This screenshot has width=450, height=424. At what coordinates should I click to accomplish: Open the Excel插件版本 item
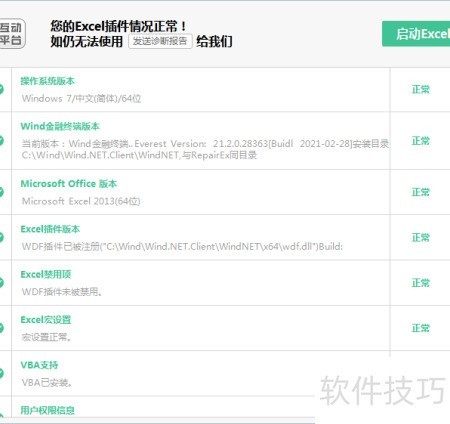tap(50, 229)
